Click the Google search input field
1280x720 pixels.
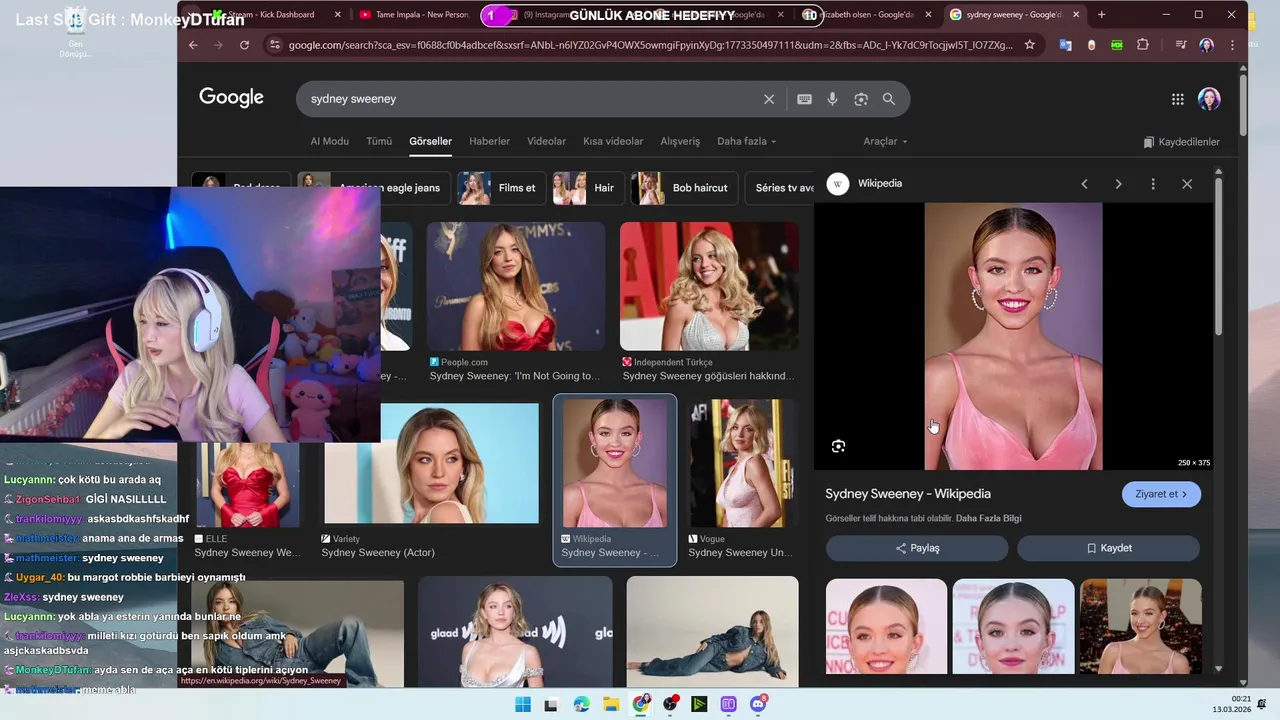point(530,99)
